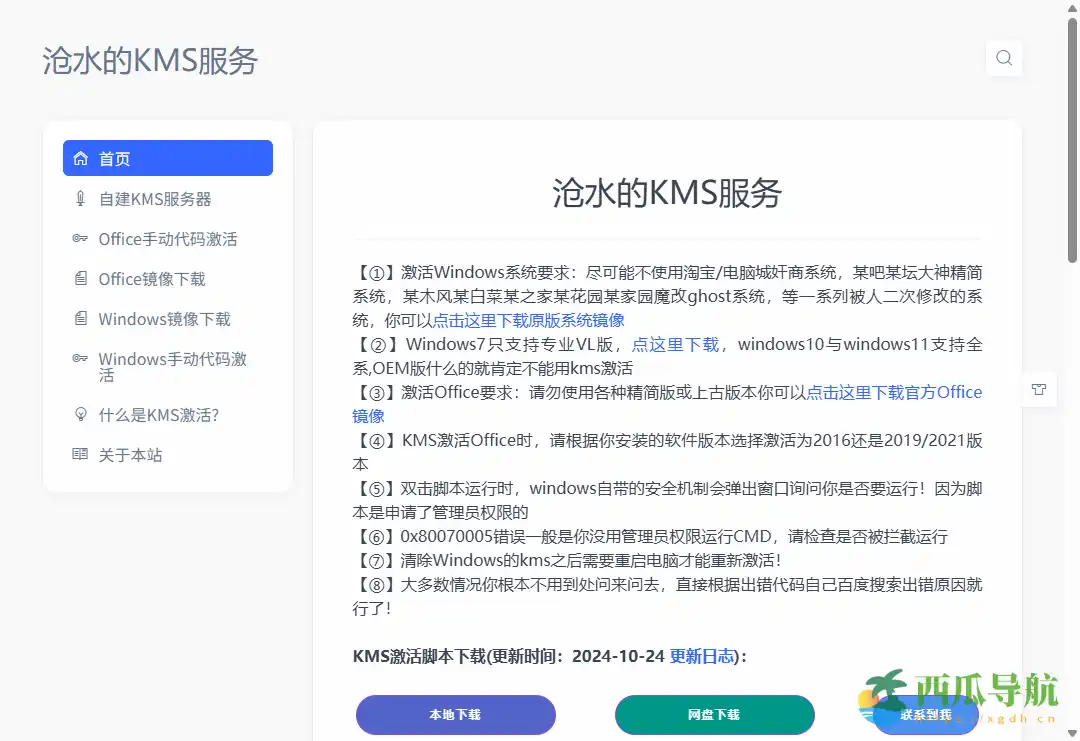This screenshot has width=1080, height=741.
Task: Click the home icon beside 首页
Action: click(x=81, y=157)
